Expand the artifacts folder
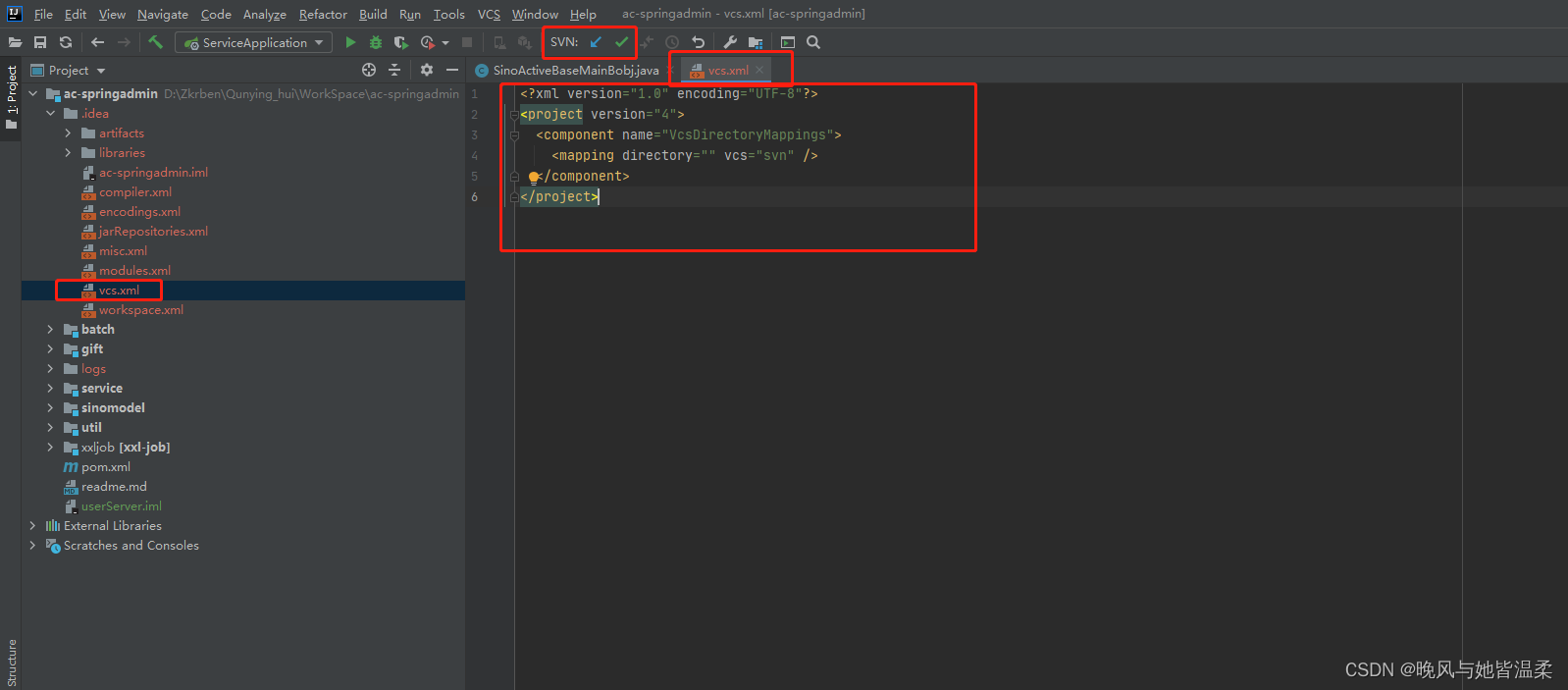 coord(68,133)
